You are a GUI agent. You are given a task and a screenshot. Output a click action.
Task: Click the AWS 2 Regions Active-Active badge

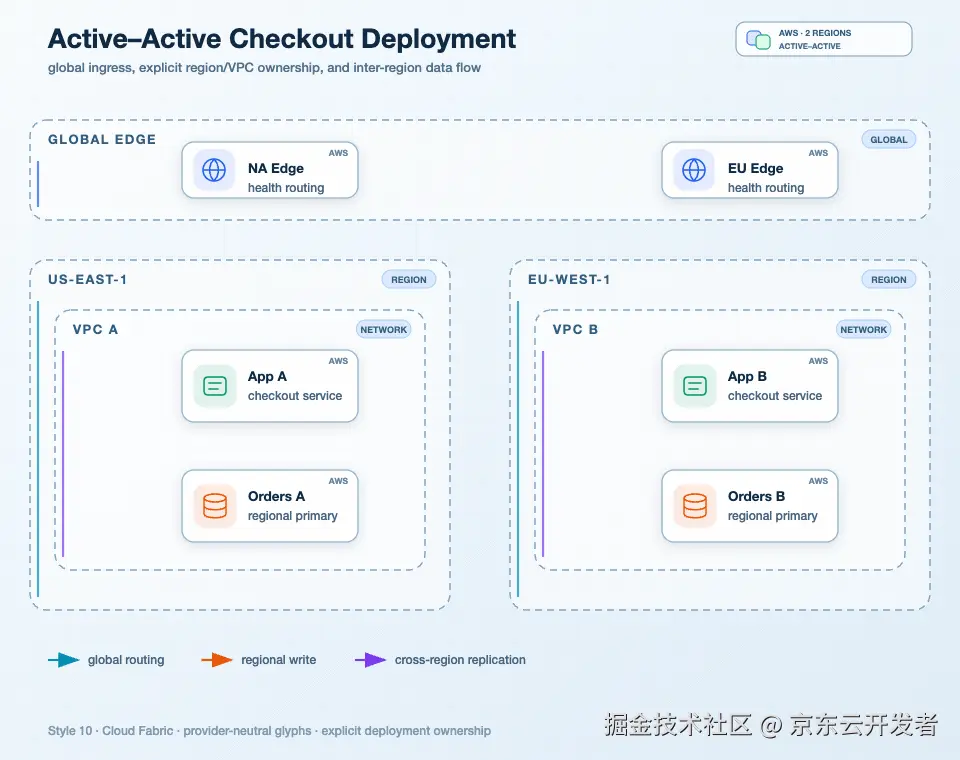click(823, 39)
